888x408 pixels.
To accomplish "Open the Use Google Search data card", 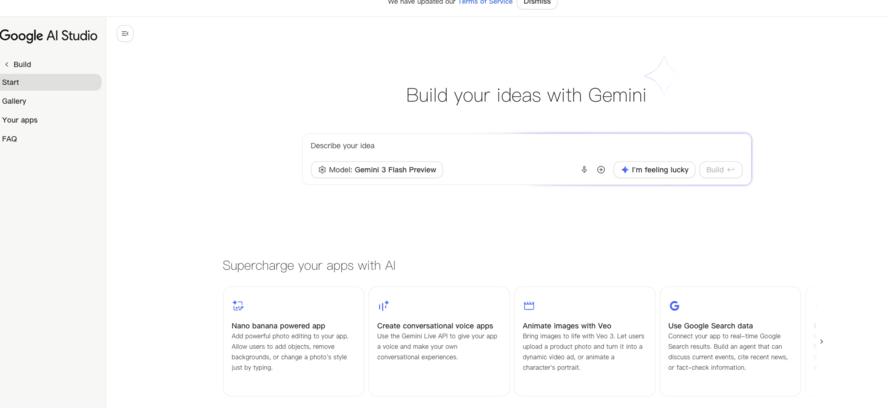I will pos(730,341).
